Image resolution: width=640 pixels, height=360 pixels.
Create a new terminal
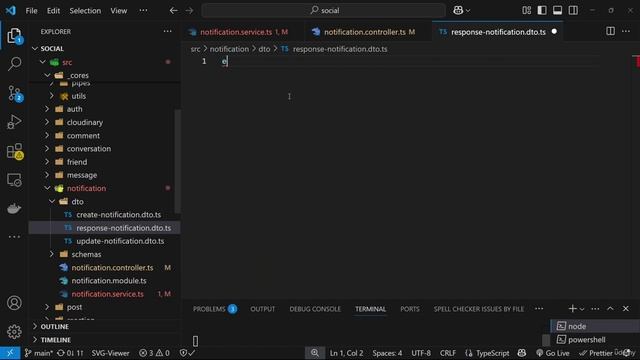pos(572,309)
